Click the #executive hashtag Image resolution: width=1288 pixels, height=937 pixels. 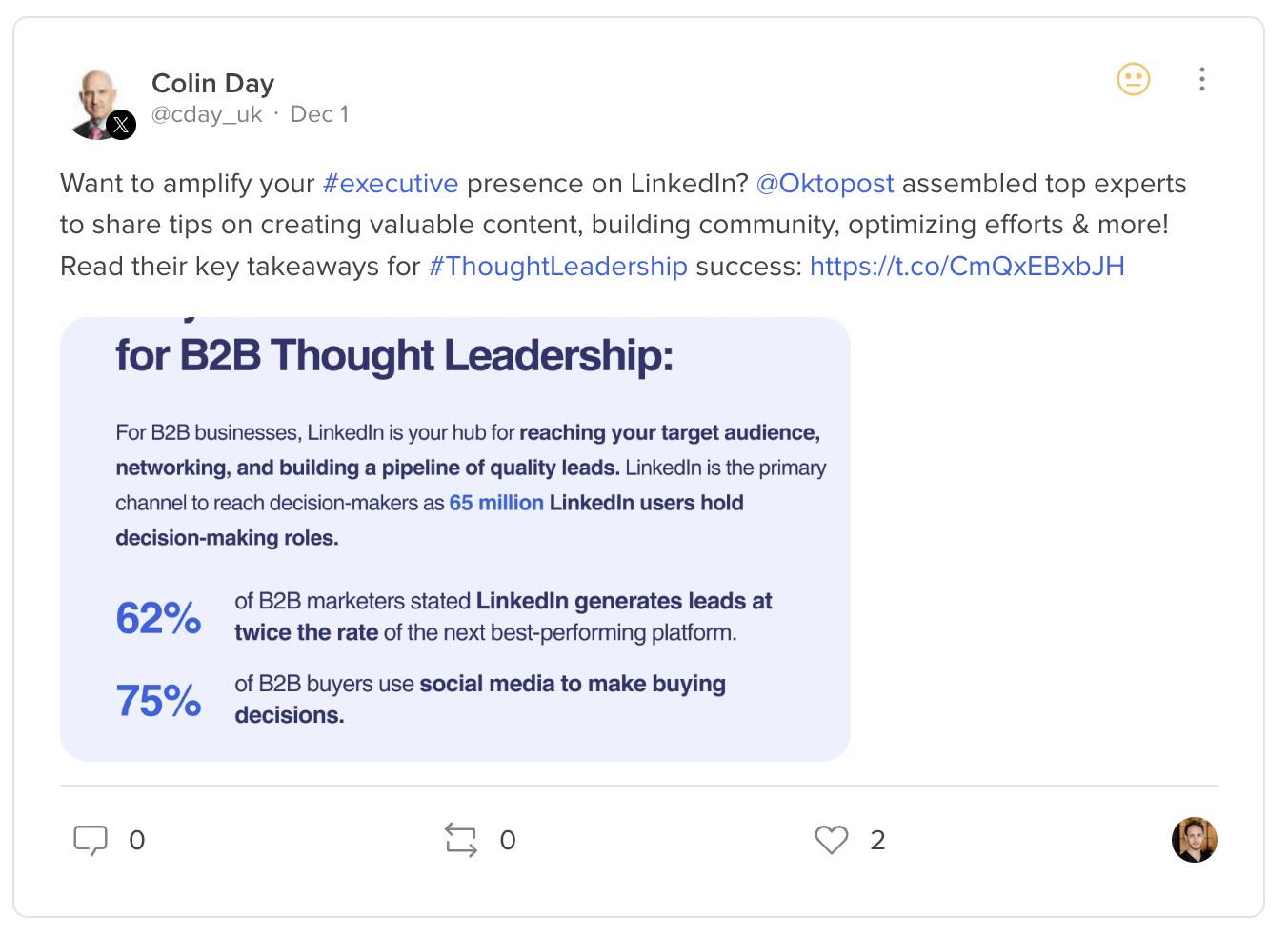391,184
